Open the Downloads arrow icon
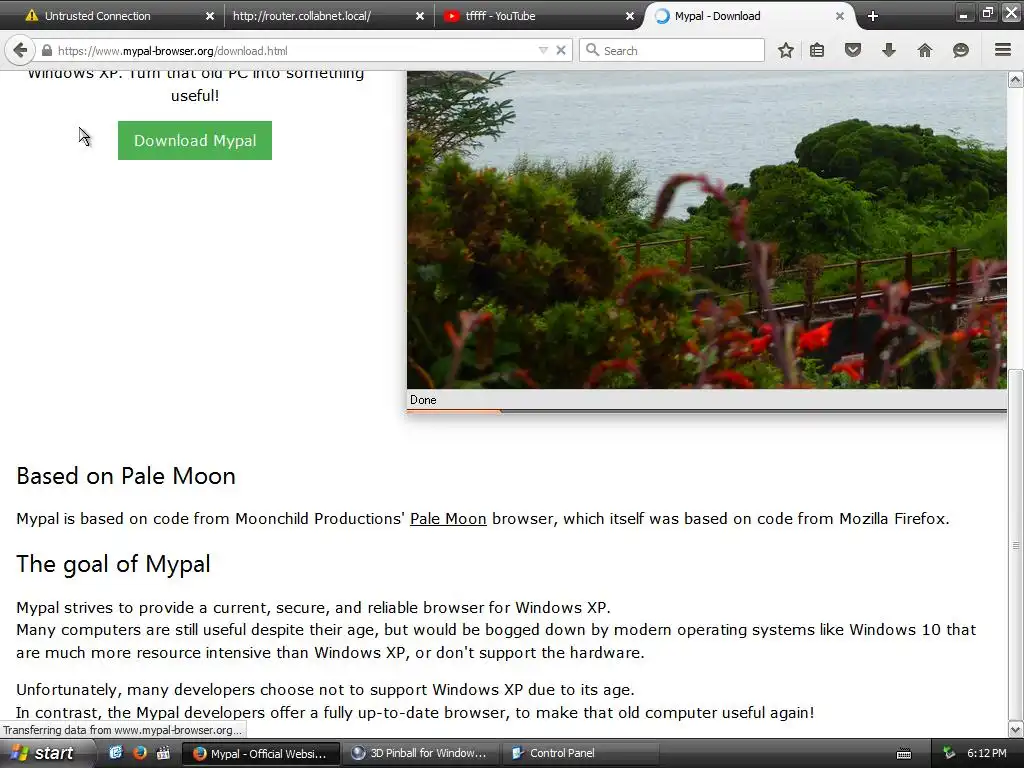Image resolution: width=1024 pixels, height=768 pixels. tap(889, 50)
